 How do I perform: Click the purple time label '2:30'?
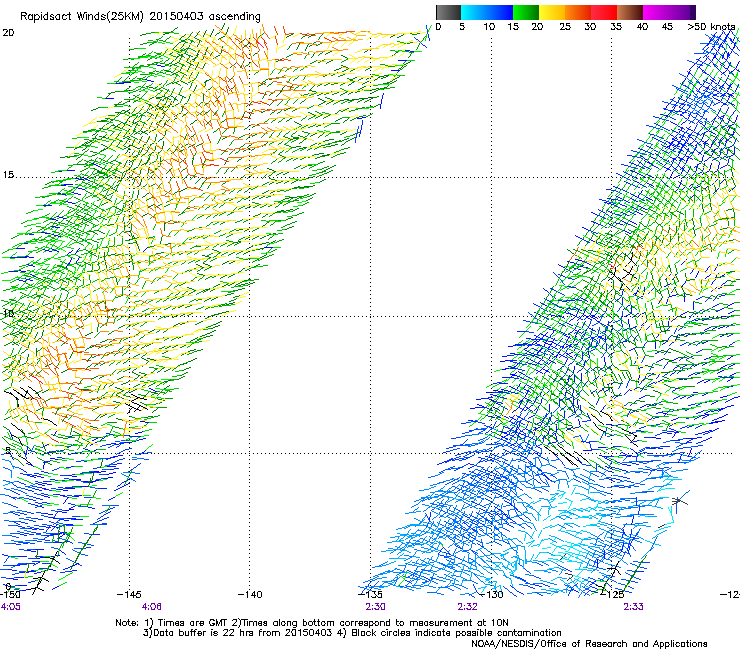click(x=375, y=607)
